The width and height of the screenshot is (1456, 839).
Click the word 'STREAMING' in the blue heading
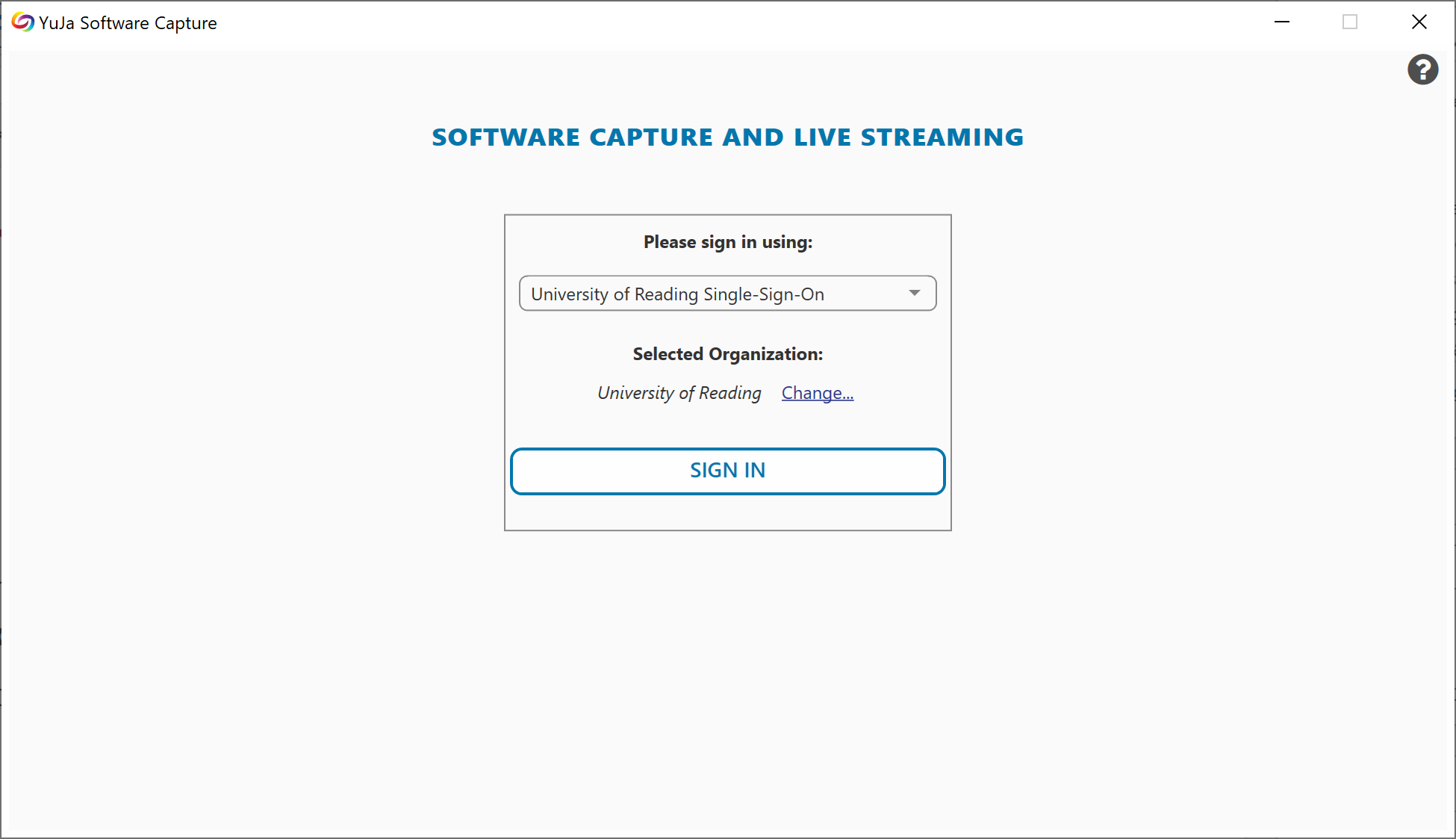[x=942, y=137]
